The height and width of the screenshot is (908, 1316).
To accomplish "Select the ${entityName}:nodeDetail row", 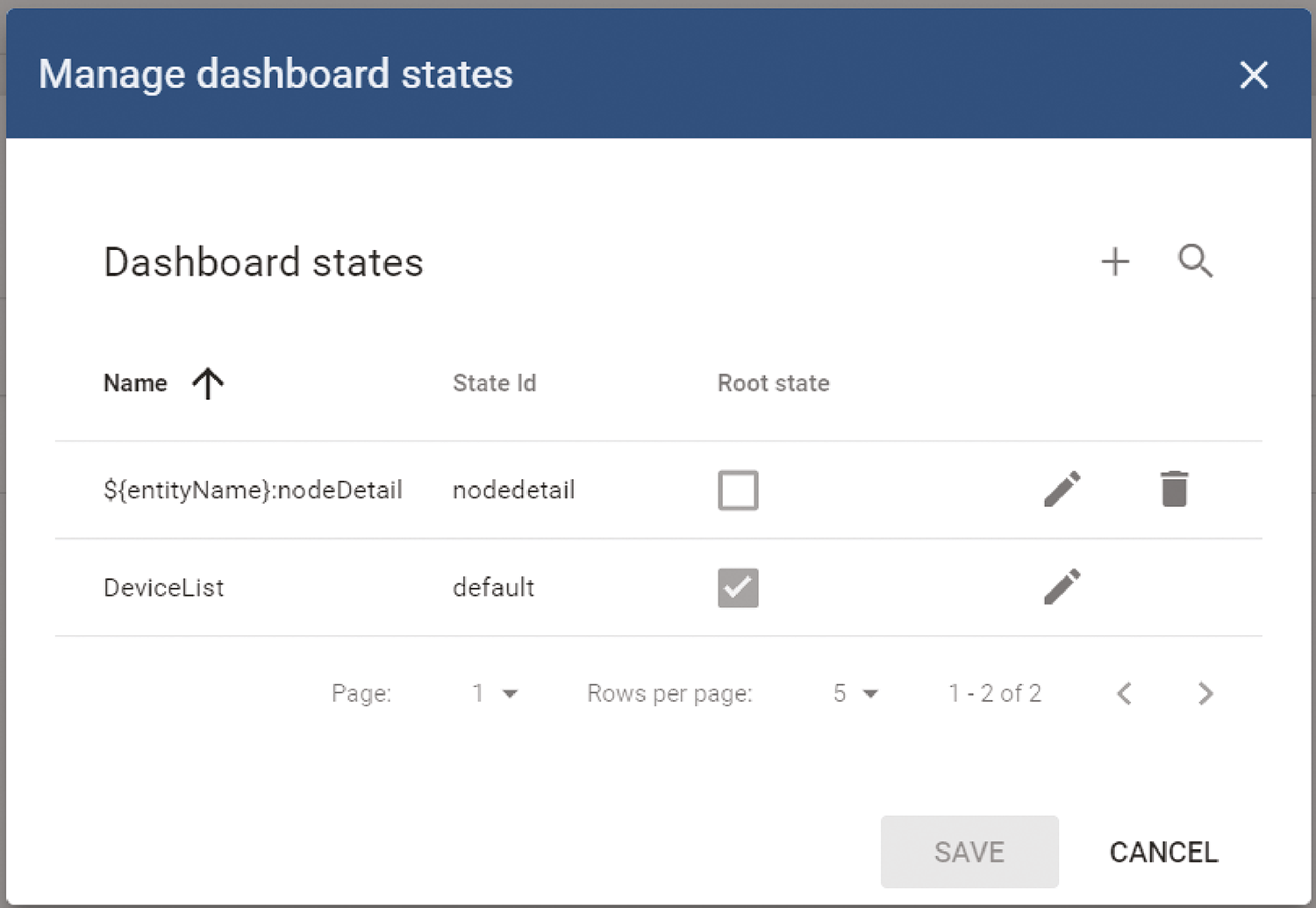I will (x=658, y=490).
